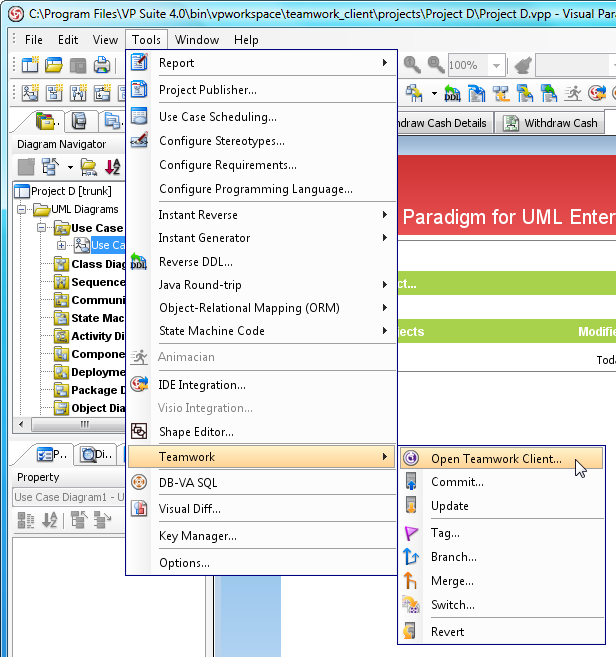Open the Edit menu
Image resolution: width=616 pixels, height=657 pixels.
pyautogui.click(x=68, y=40)
